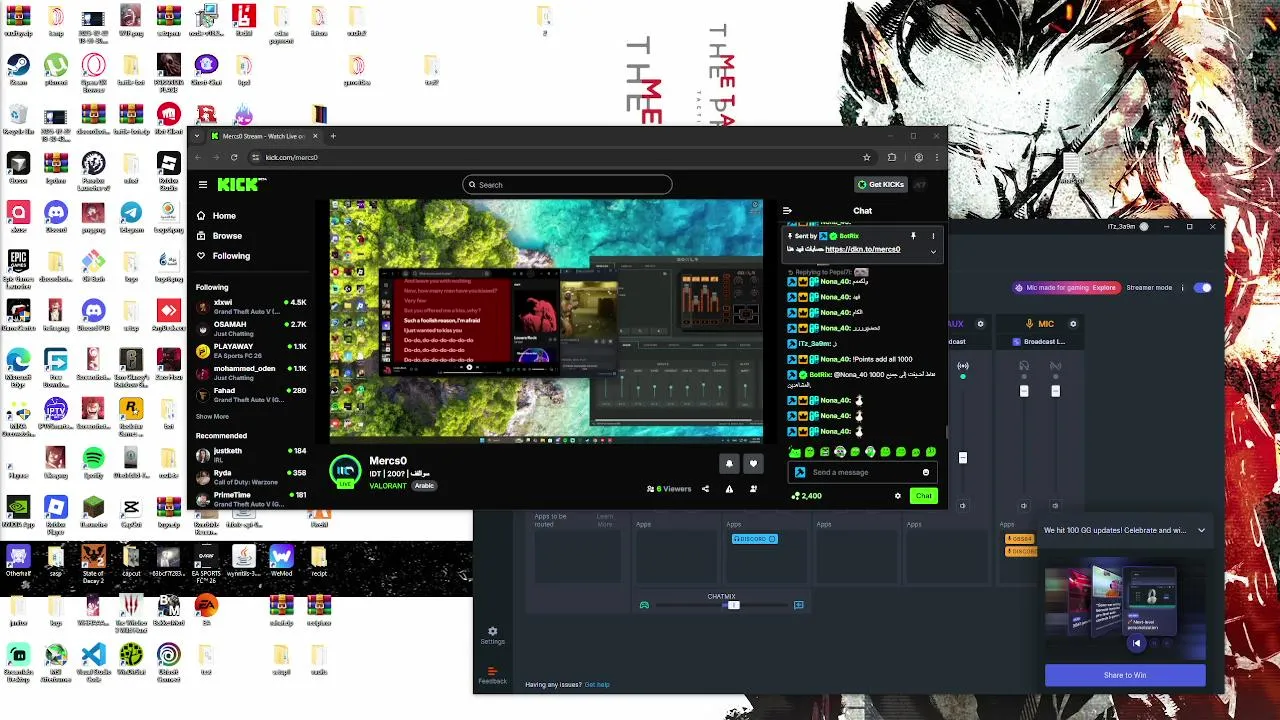Open followed channel mohammed_oden
The height and width of the screenshot is (720, 1280).
point(251,372)
